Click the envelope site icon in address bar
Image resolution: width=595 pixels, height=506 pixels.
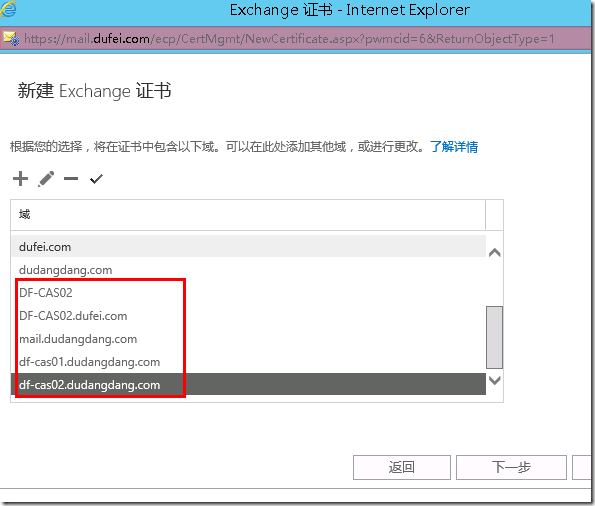point(11,38)
